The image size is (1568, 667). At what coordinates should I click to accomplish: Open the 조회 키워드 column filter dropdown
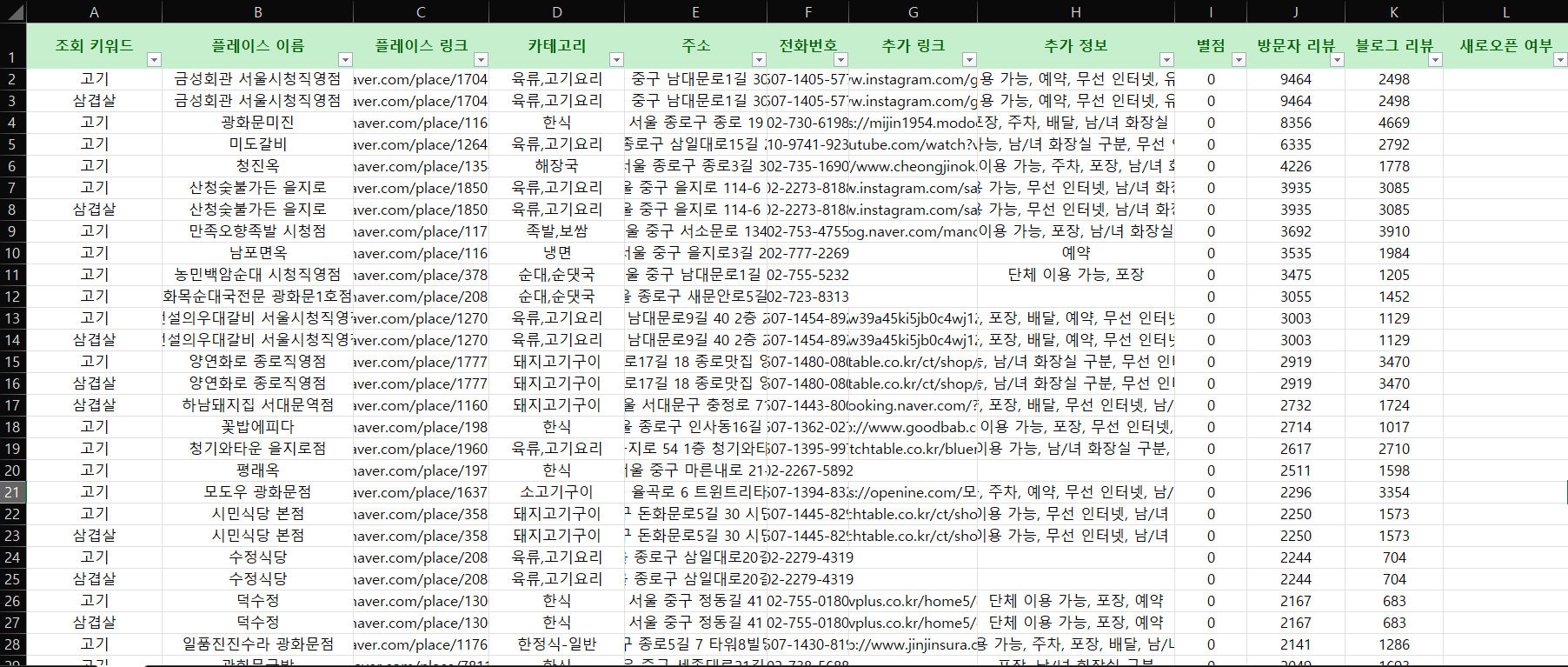pyautogui.click(x=154, y=60)
